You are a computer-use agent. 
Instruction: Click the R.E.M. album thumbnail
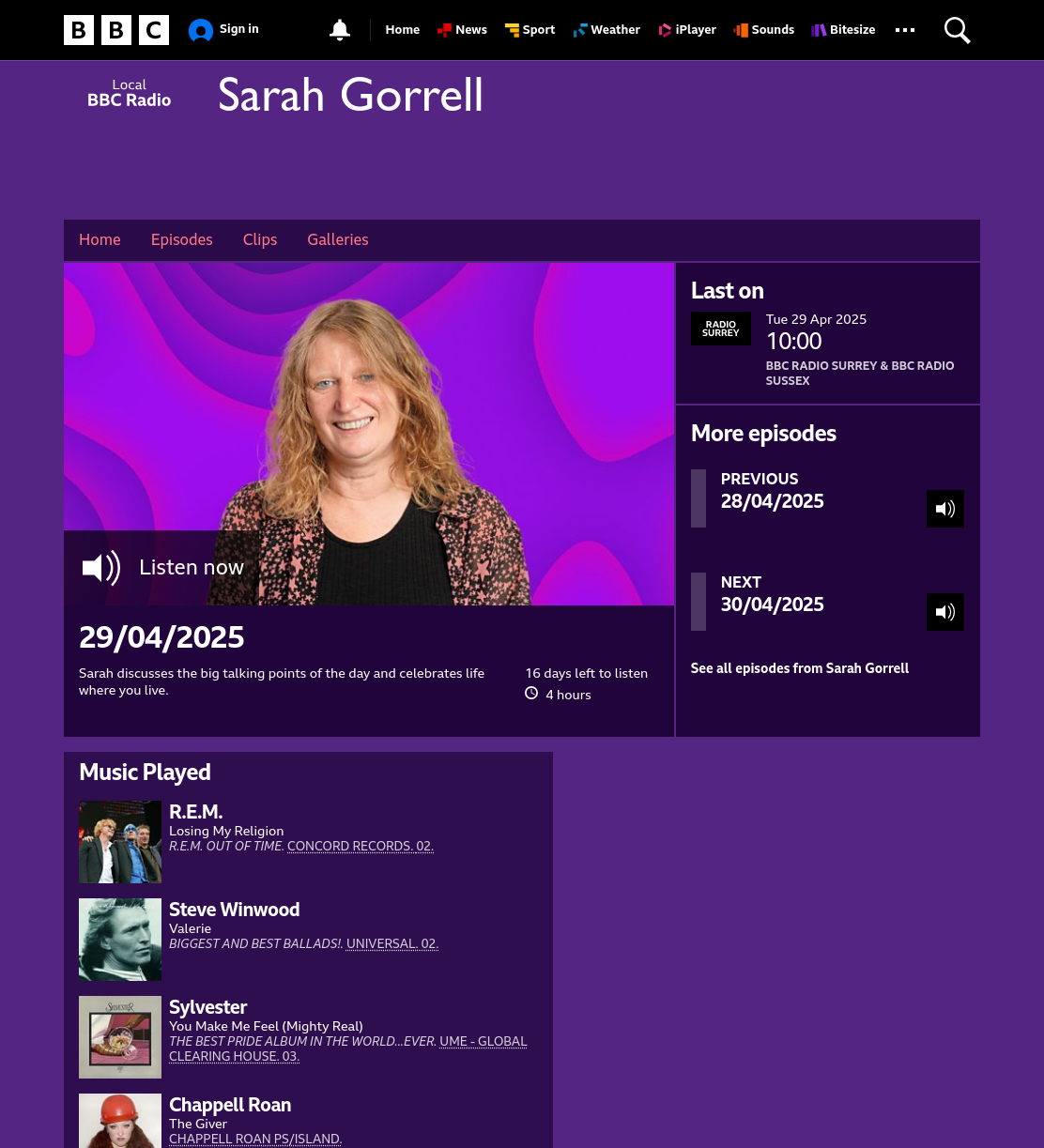(120, 842)
